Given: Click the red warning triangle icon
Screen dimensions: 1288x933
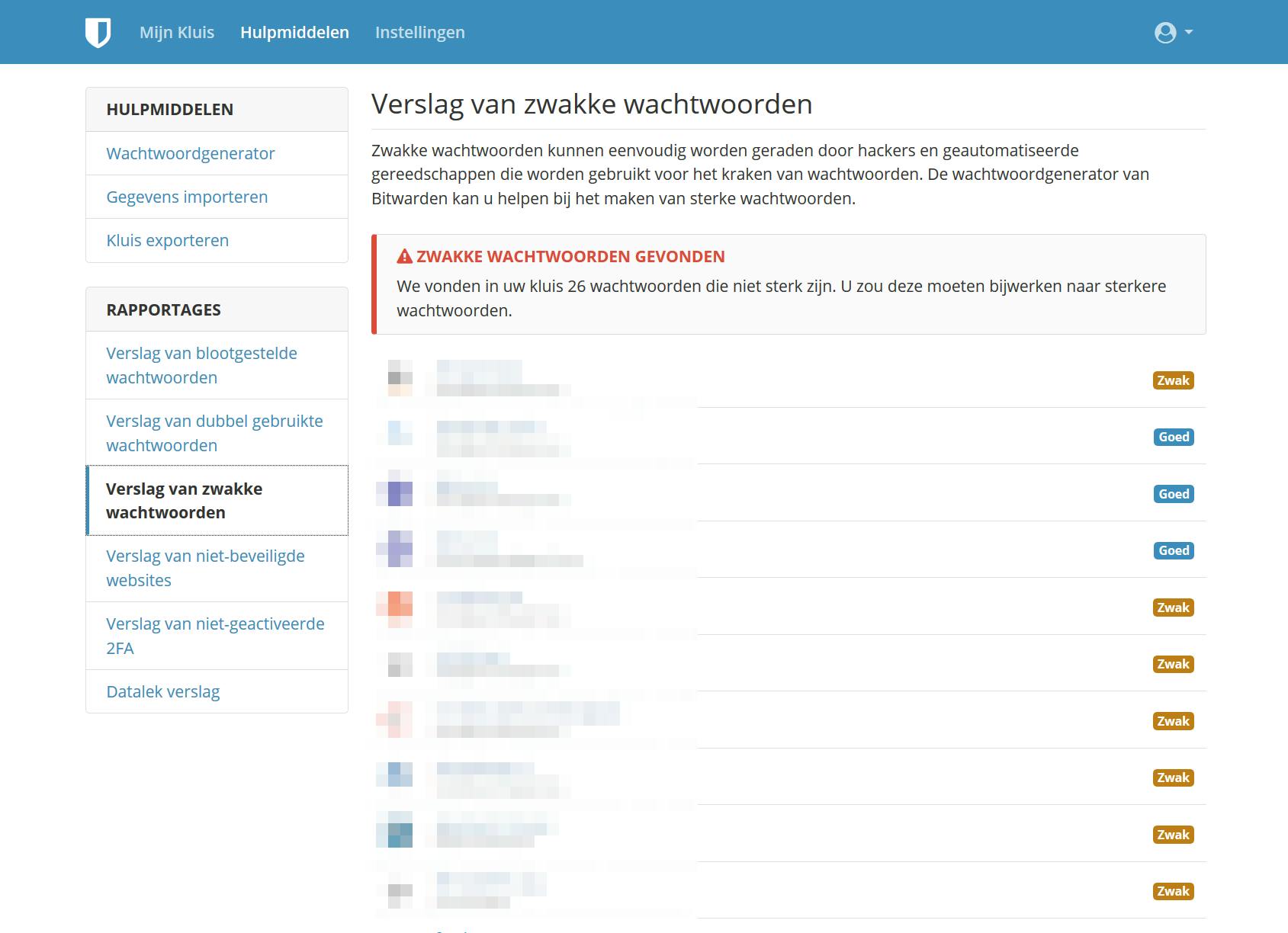Looking at the screenshot, I should [405, 256].
